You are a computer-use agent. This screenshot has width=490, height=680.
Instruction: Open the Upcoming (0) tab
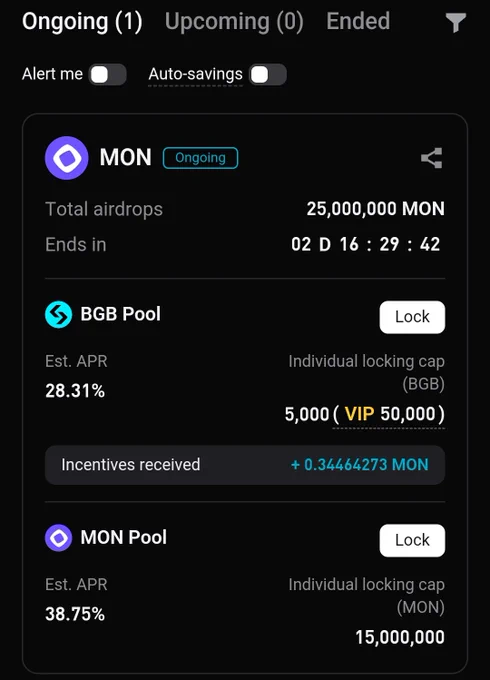point(234,22)
